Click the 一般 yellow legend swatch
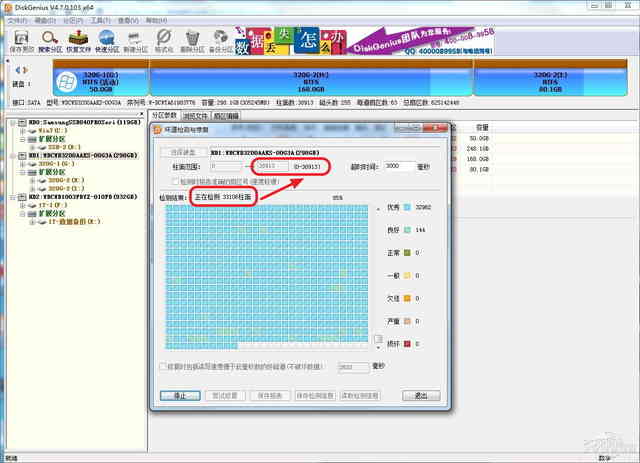 407,276
